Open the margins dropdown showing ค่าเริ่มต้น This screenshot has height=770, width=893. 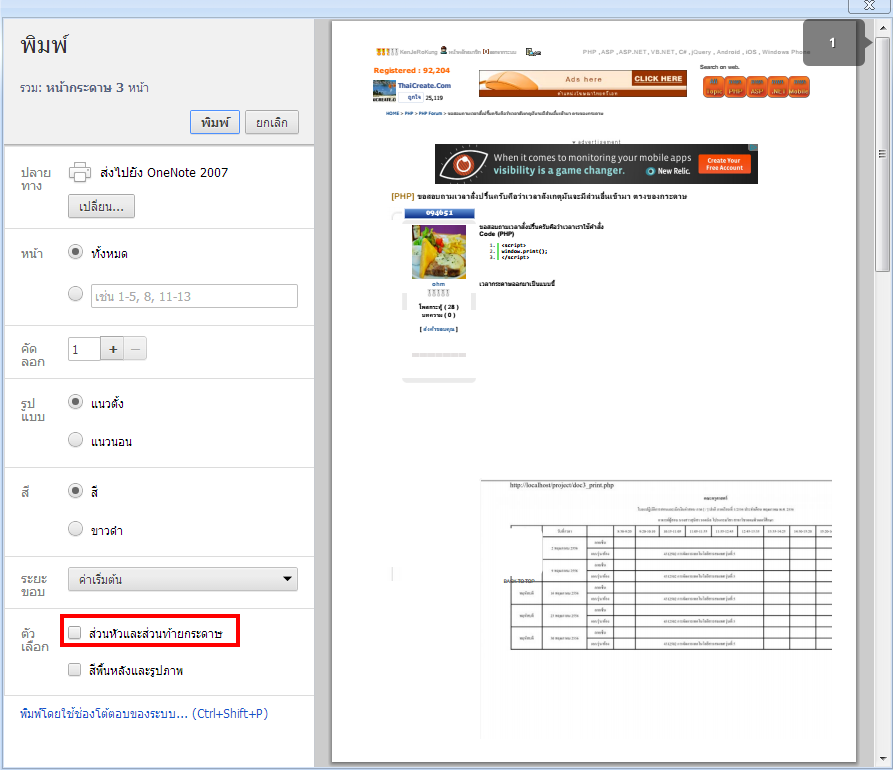point(183,579)
